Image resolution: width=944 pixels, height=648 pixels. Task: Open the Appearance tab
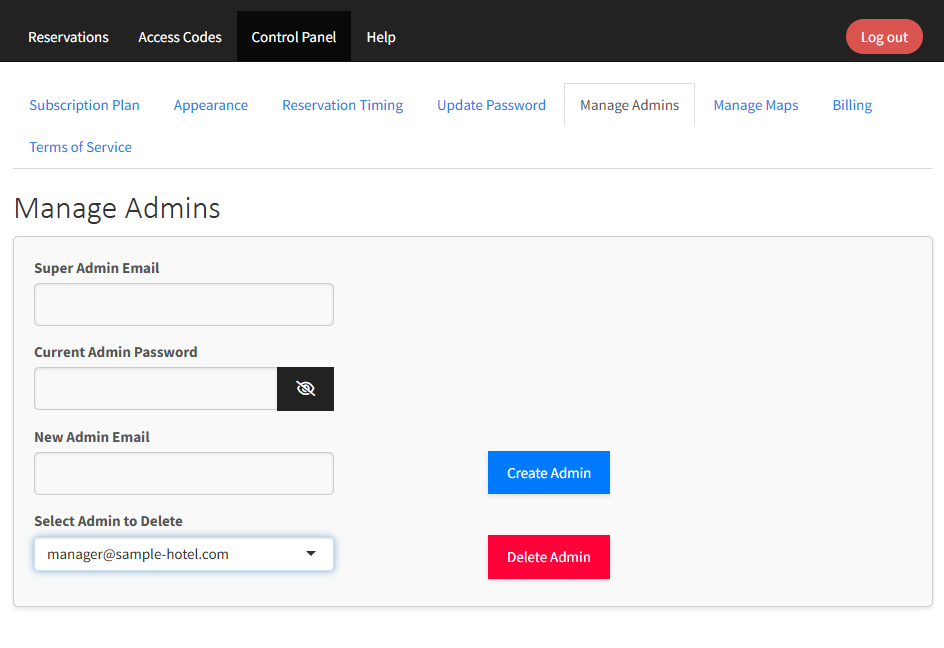click(211, 104)
